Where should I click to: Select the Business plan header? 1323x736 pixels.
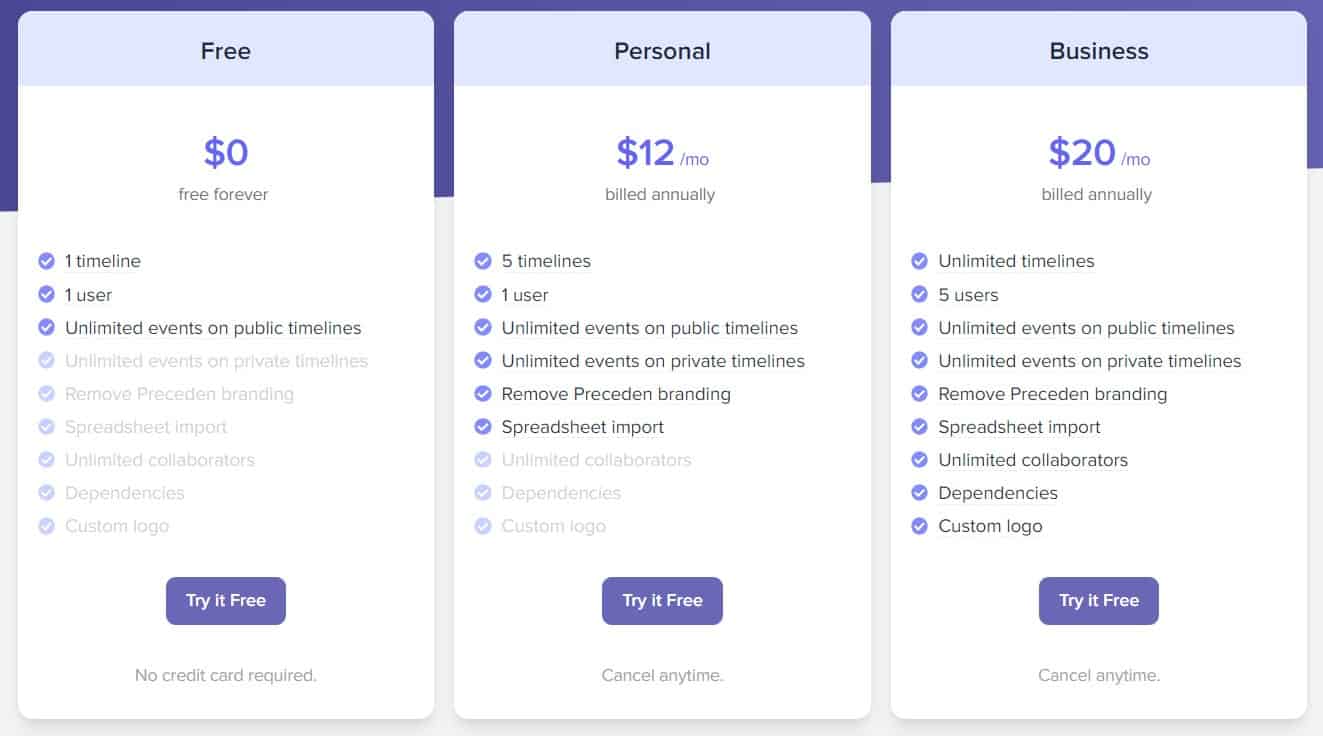pyautogui.click(x=1098, y=51)
